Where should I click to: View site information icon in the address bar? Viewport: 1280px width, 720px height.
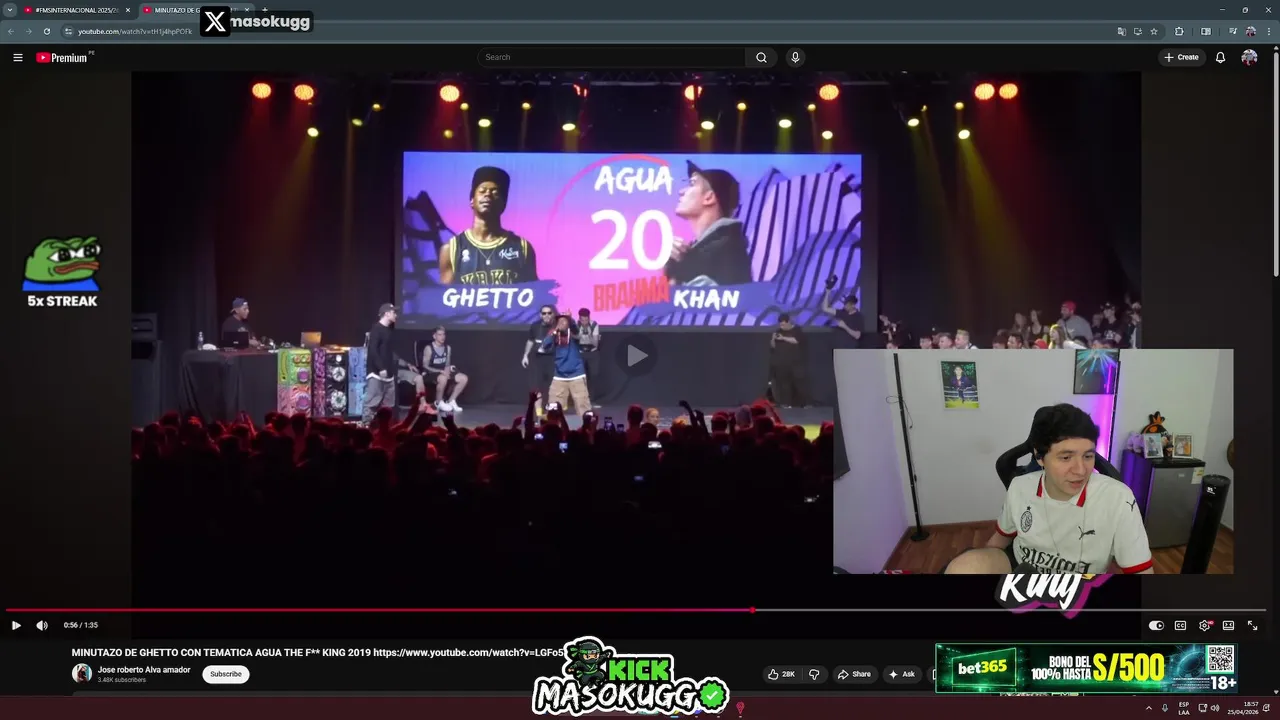click(x=68, y=31)
